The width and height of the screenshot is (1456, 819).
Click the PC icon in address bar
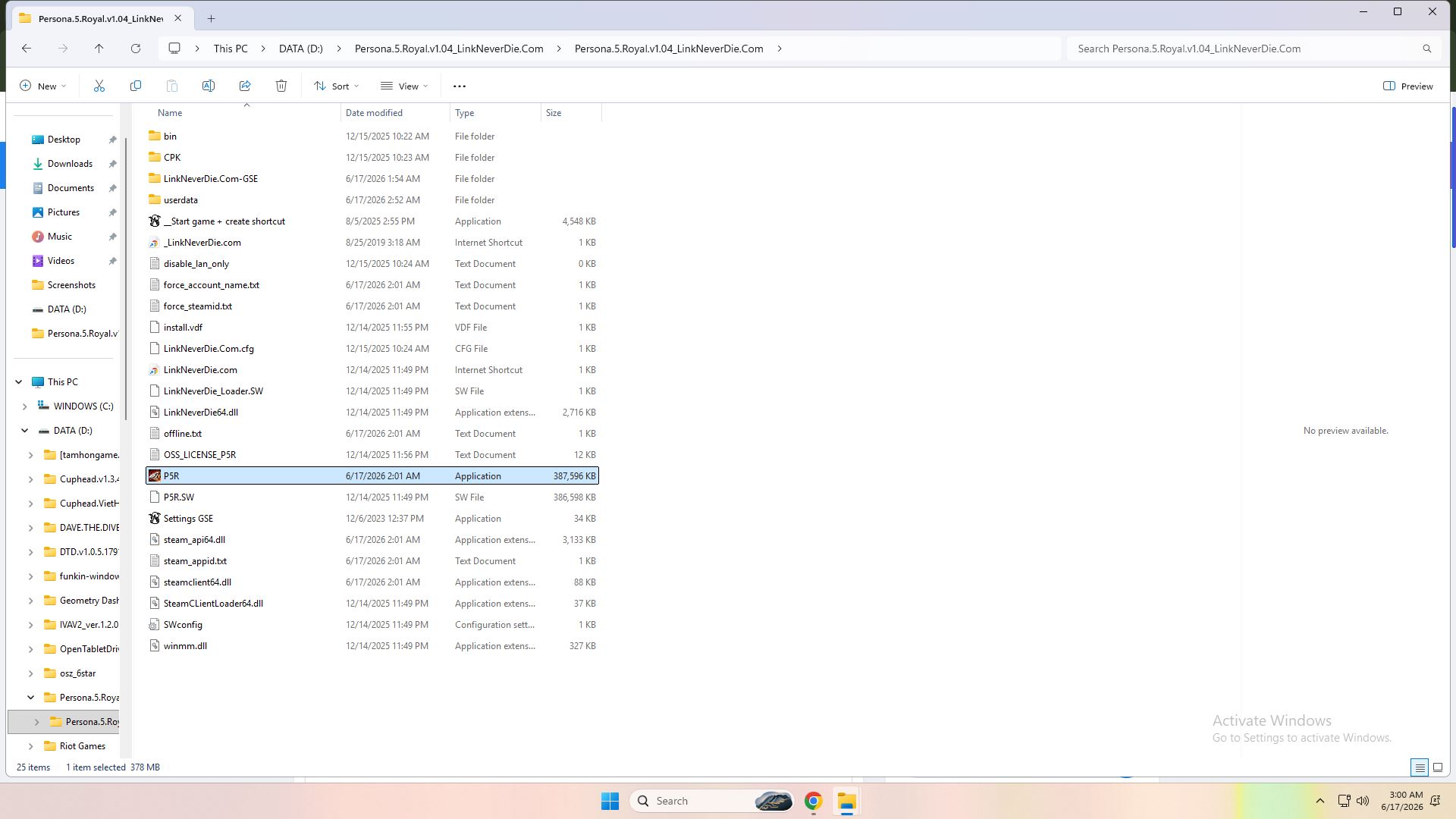coord(174,49)
